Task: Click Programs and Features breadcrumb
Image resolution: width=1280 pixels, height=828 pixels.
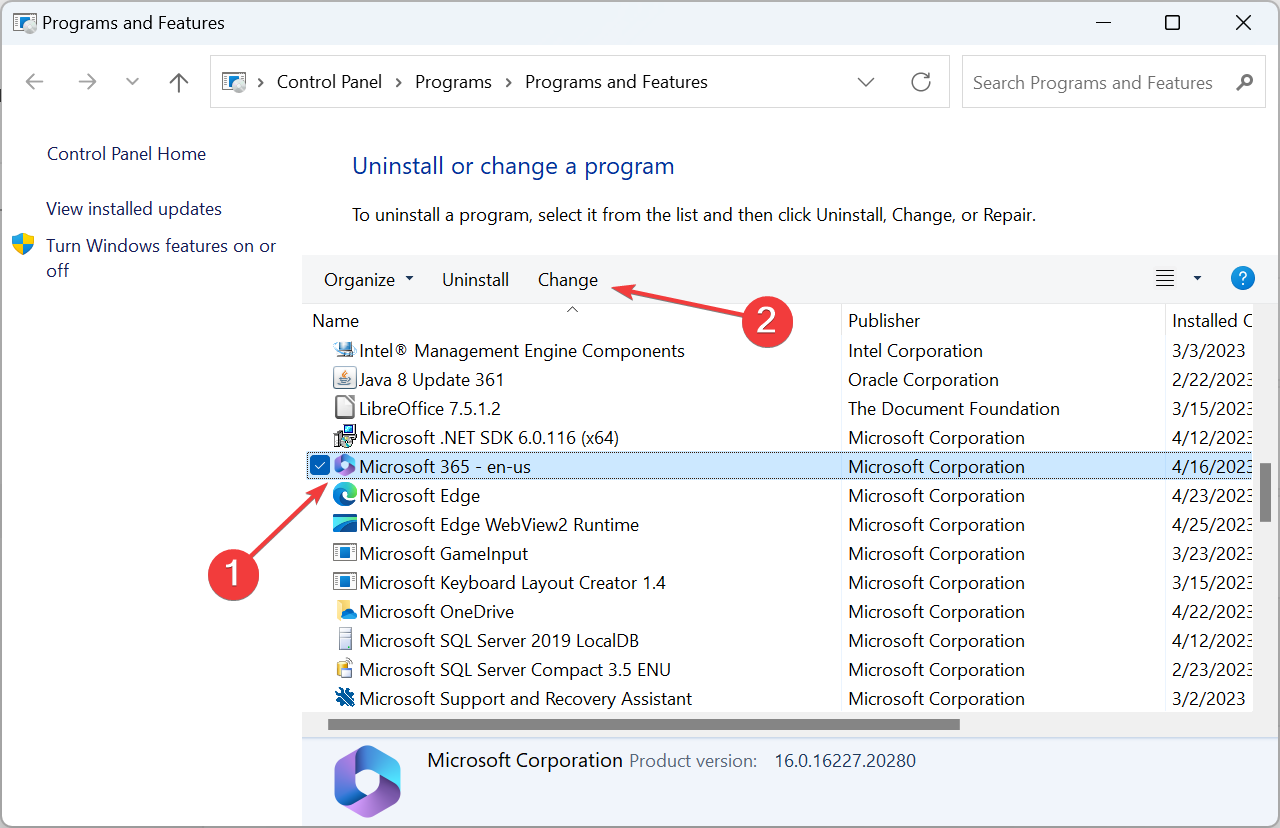Action: pyautogui.click(x=616, y=82)
